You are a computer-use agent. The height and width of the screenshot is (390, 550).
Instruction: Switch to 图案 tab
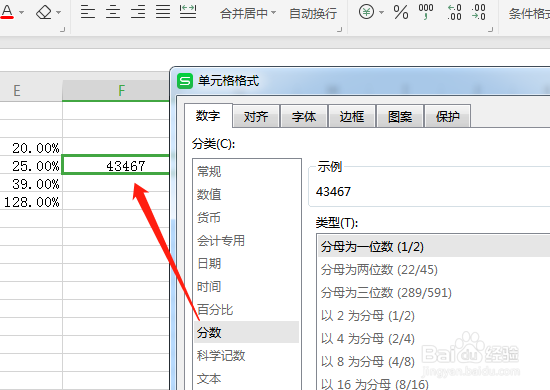[400, 116]
